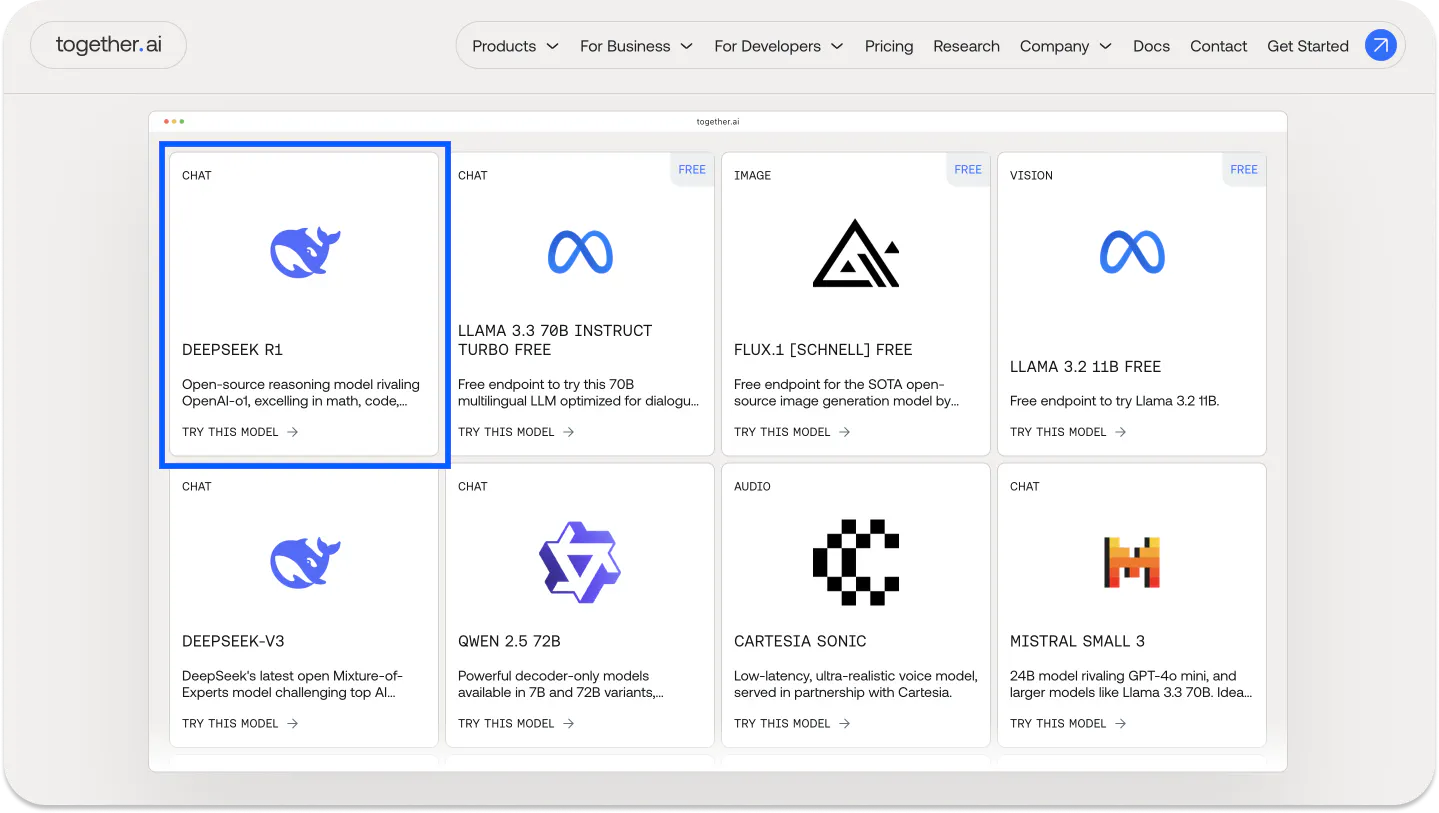1439x813 pixels.
Task: Expand the For Business dropdown
Action: tap(636, 46)
